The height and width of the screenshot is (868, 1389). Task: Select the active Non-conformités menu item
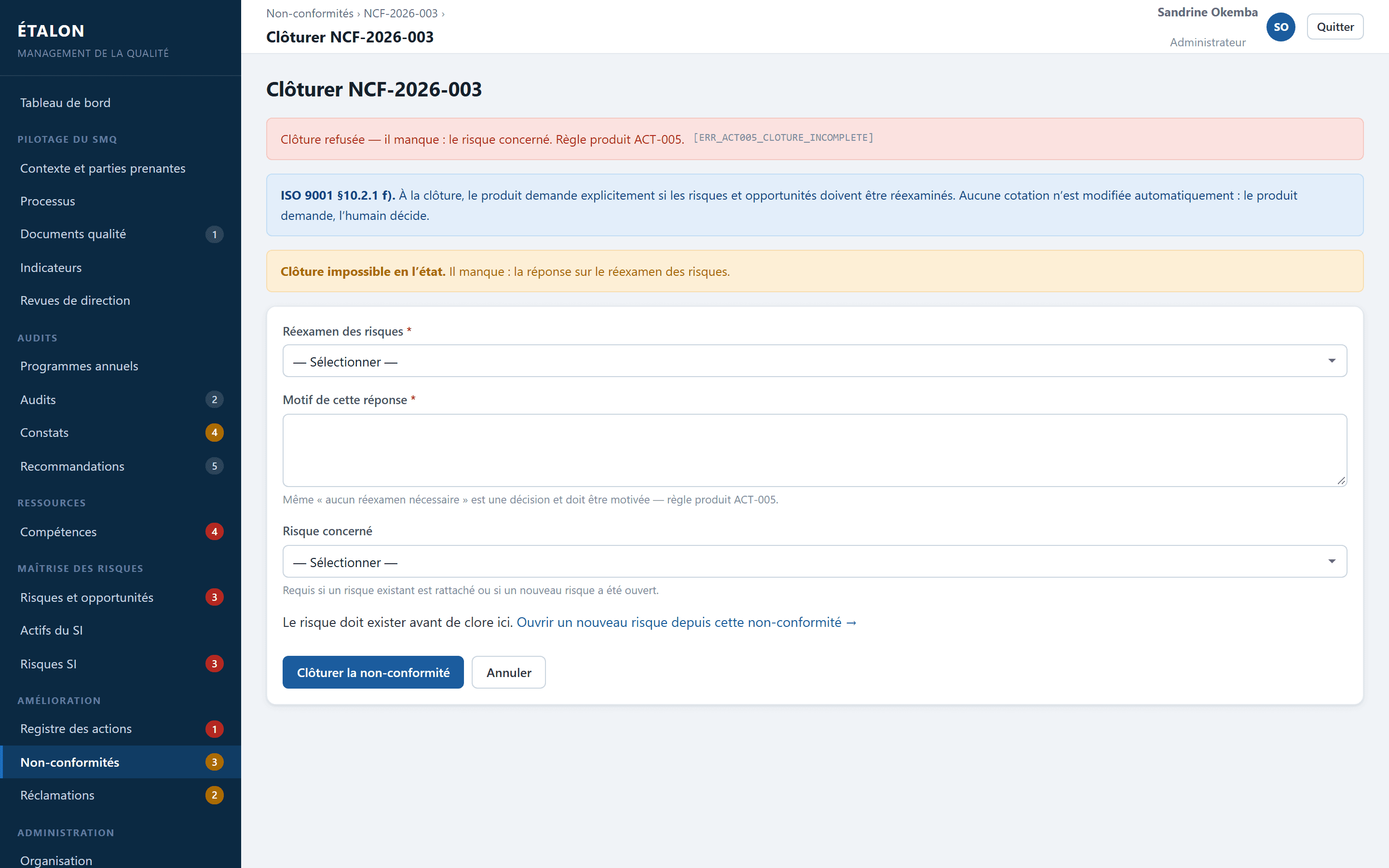(121, 762)
